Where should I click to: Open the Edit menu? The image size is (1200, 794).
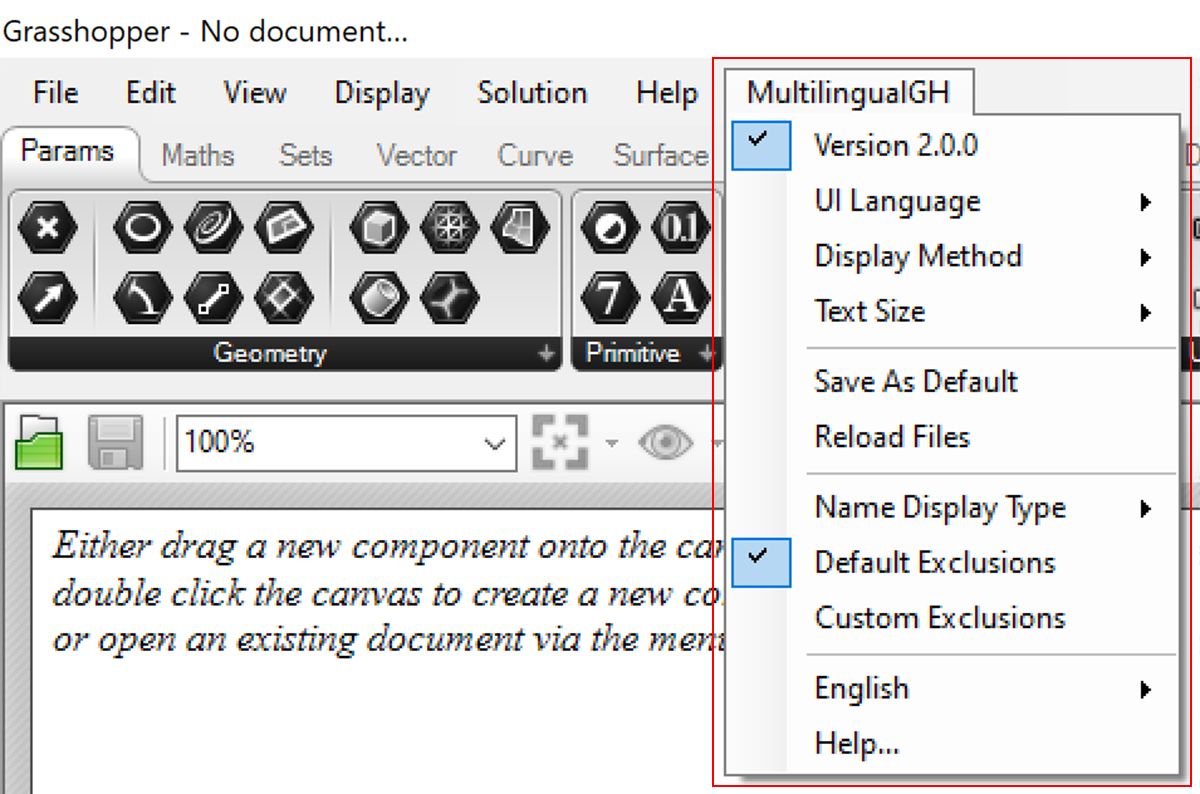(x=151, y=93)
